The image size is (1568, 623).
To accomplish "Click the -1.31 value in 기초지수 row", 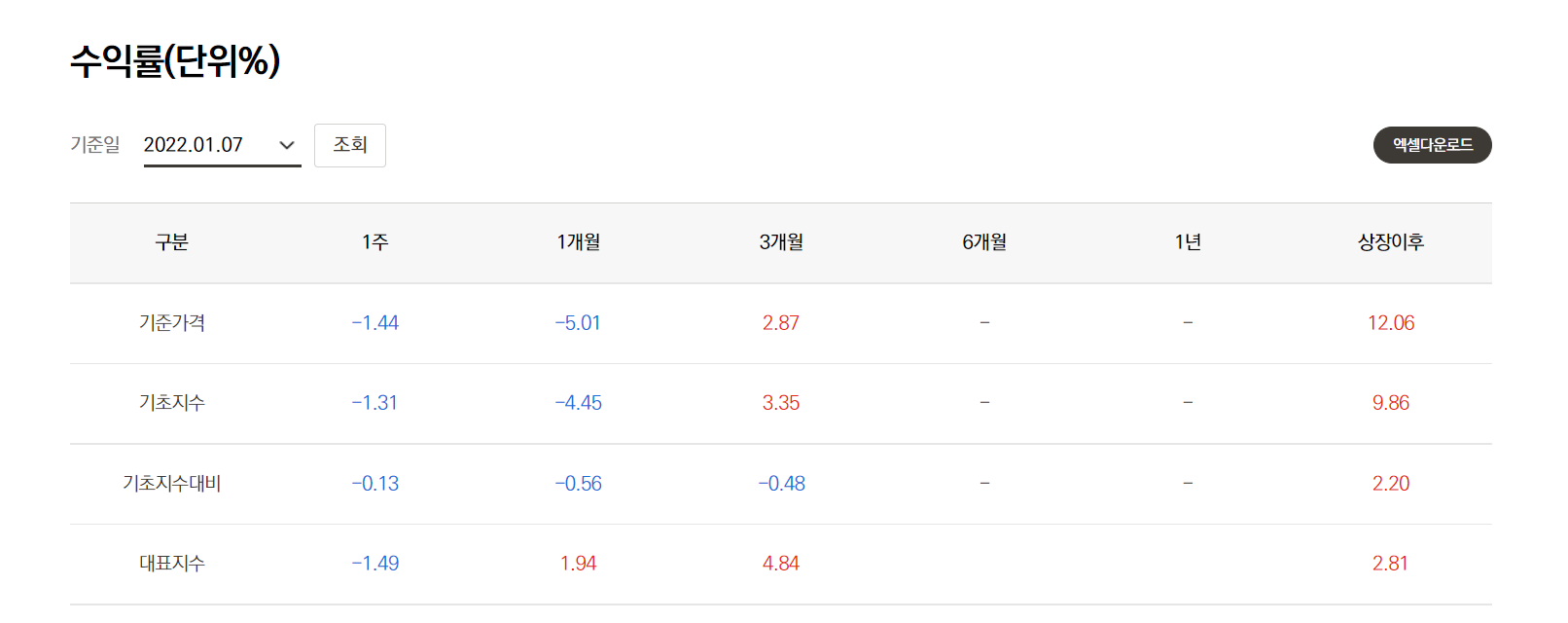I will 374,403.
